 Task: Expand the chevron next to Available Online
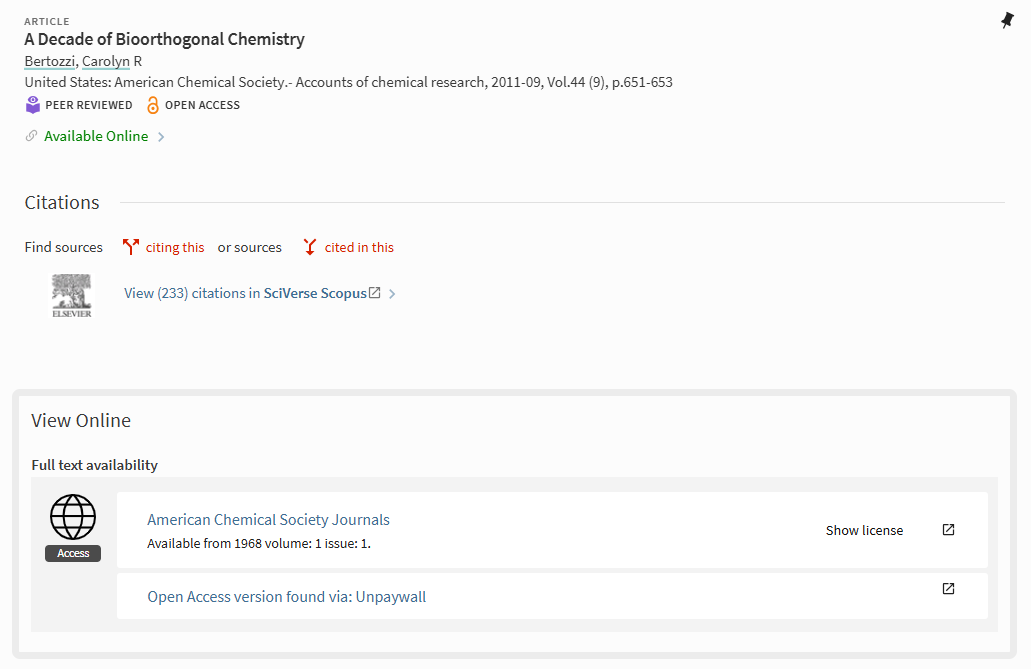click(x=162, y=137)
